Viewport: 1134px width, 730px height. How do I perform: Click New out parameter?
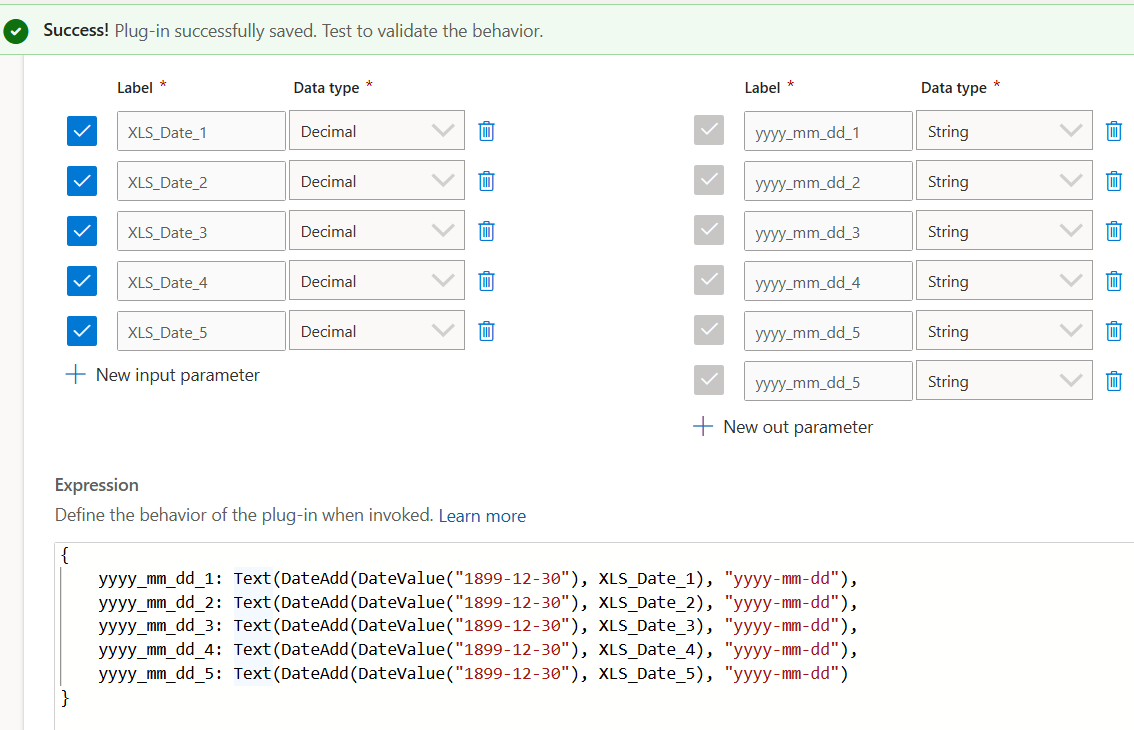(784, 427)
